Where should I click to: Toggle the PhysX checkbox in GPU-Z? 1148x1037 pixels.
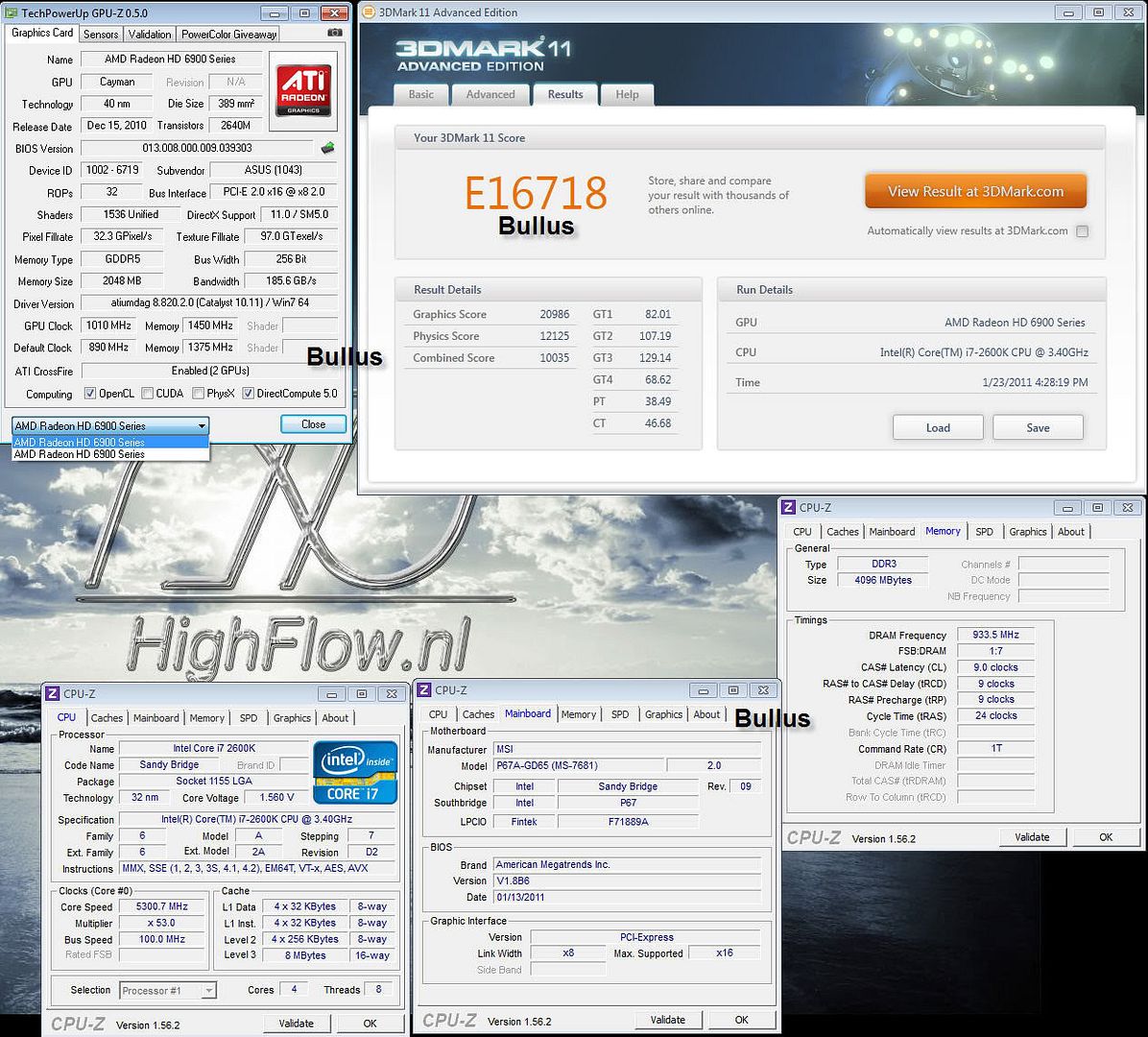tap(198, 394)
